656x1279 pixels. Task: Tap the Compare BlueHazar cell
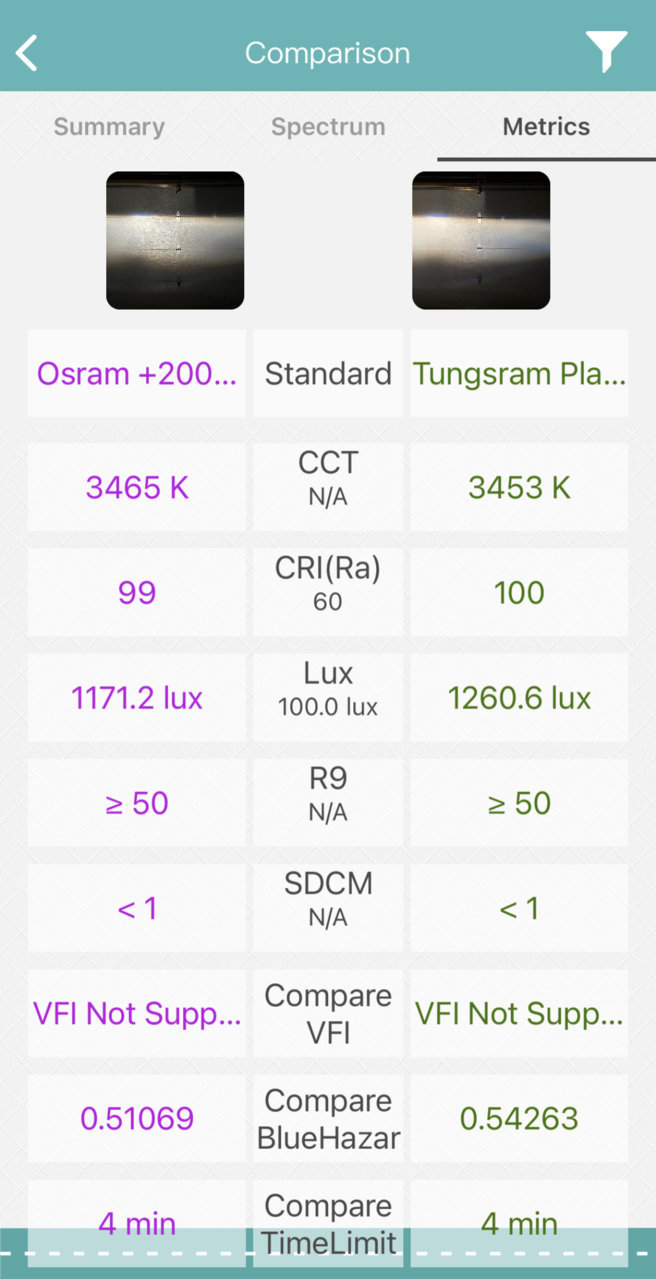328,1118
